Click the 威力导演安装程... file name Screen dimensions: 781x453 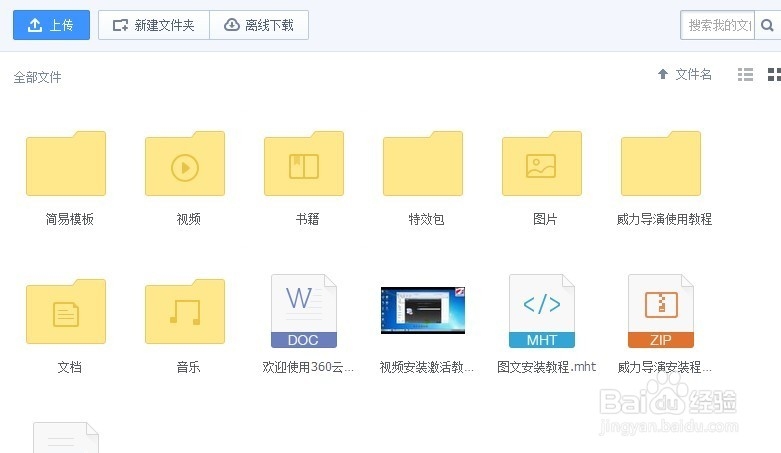point(664,367)
